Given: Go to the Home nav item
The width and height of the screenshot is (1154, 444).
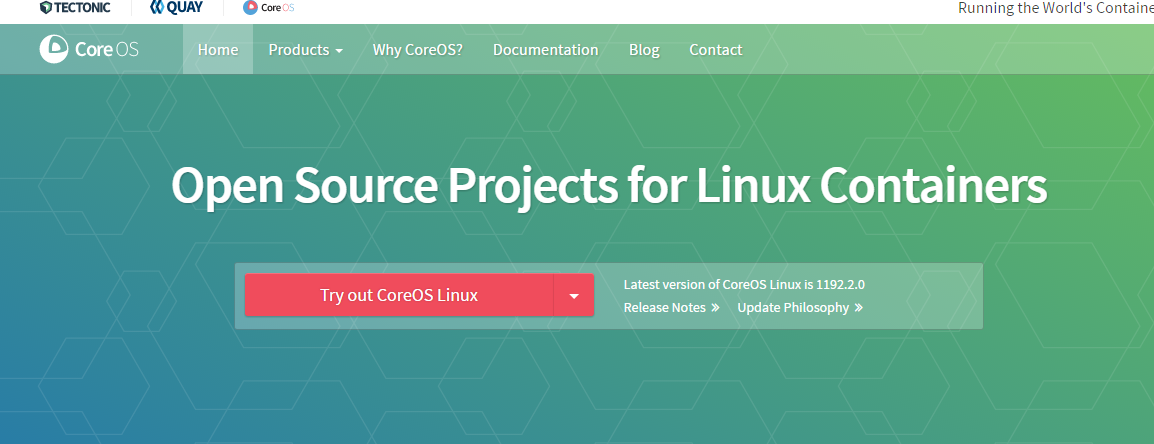Looking at the screenshot, I should [x=218, y=49].
